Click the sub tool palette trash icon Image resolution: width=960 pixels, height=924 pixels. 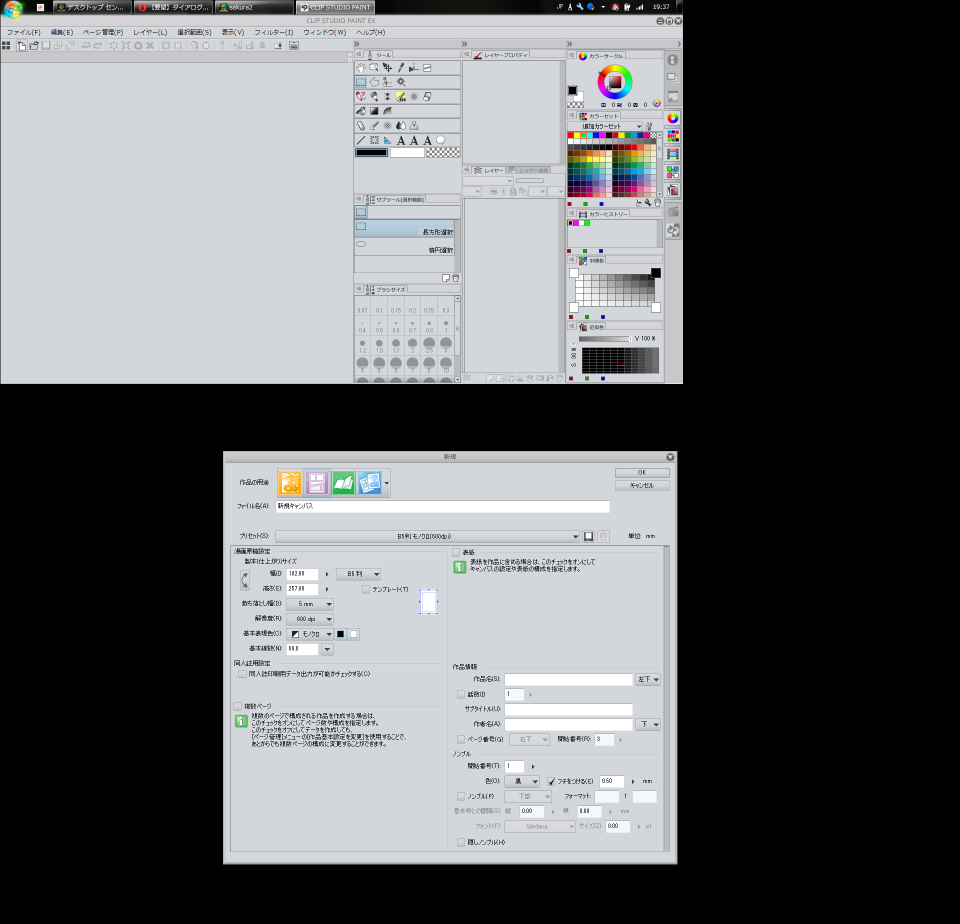click(x=456, y=278)
